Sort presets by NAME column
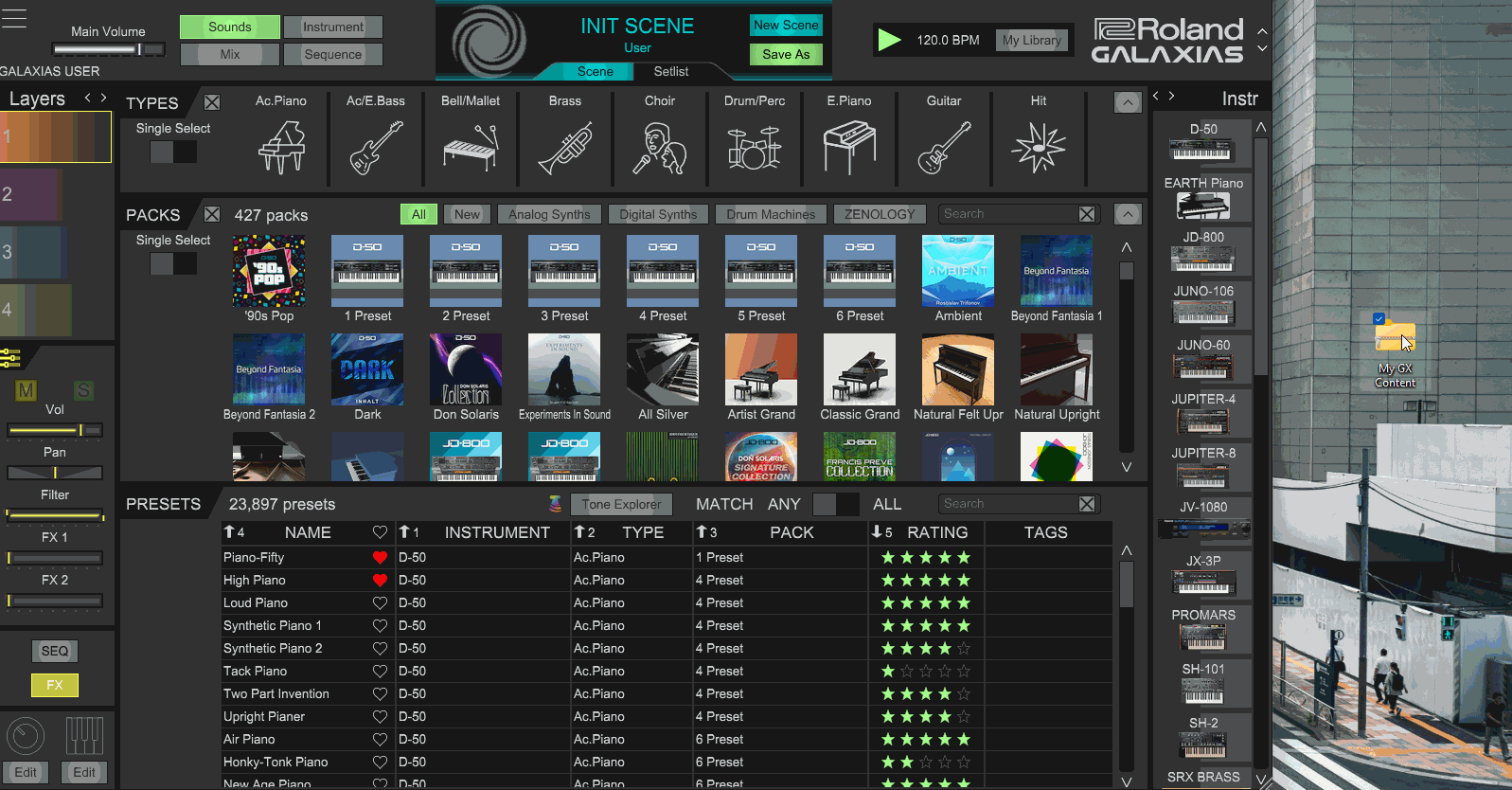This screenshot has height=790, width=1512. click(x=308, y=532)
